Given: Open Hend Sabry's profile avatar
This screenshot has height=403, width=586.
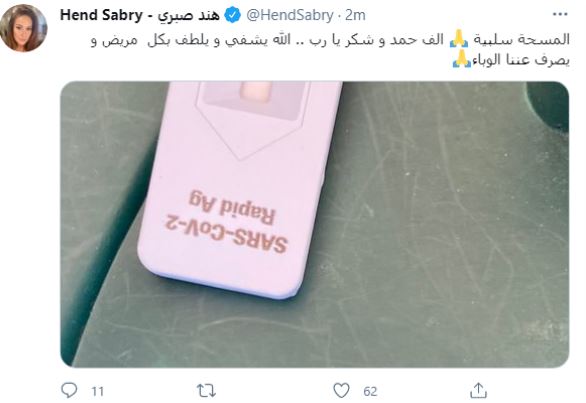Looking at the screenshot, I should click(x=23, y=28).
